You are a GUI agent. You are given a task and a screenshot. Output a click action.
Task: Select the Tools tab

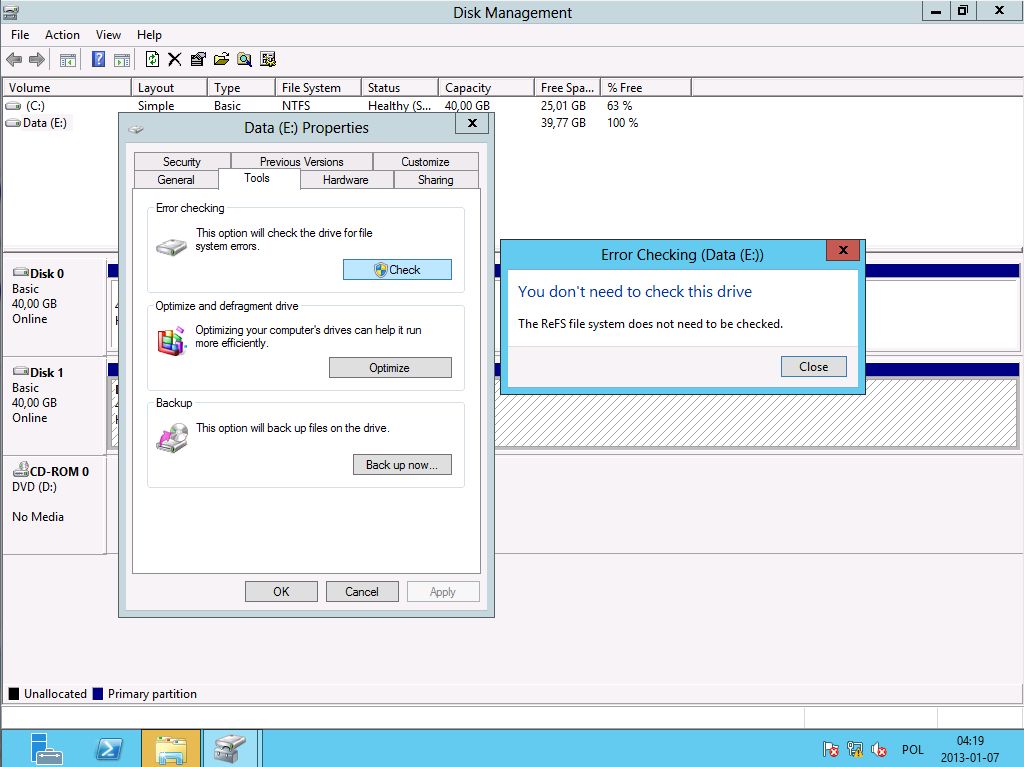tap(257, 178)
